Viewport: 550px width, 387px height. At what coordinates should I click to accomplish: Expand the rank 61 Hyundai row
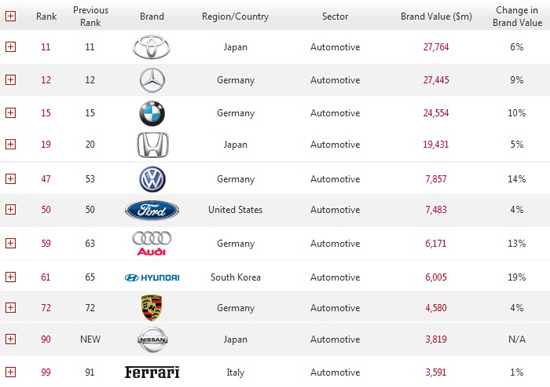coord(11,277)
